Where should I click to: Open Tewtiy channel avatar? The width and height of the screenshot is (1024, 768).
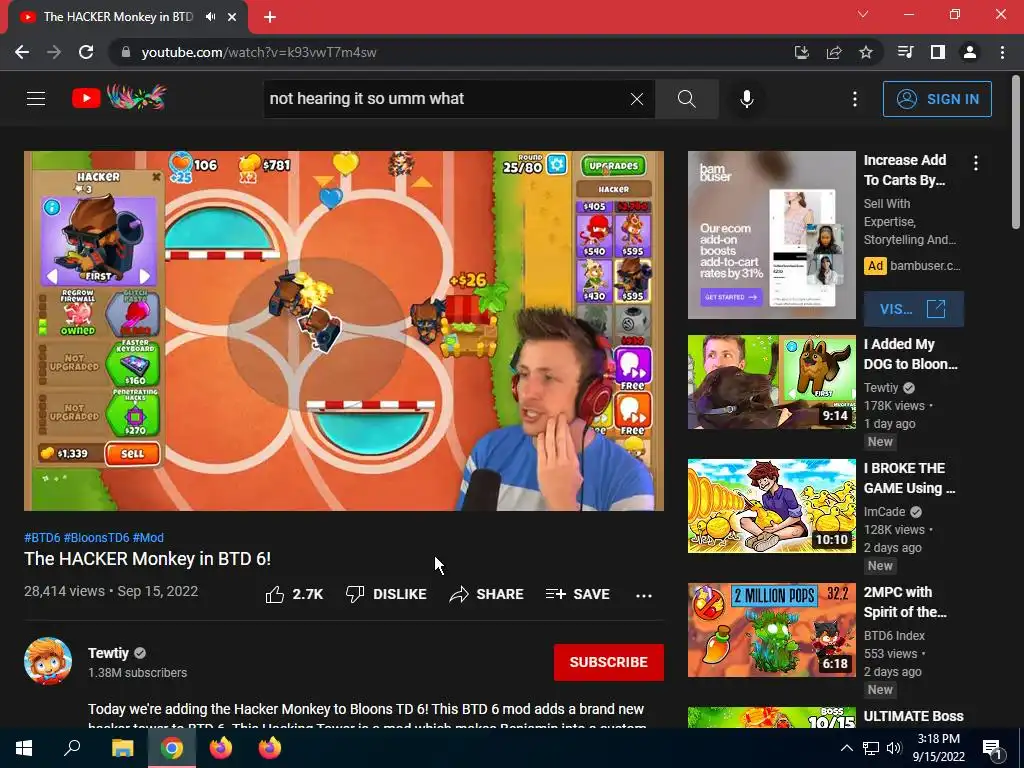coord(48,661)
